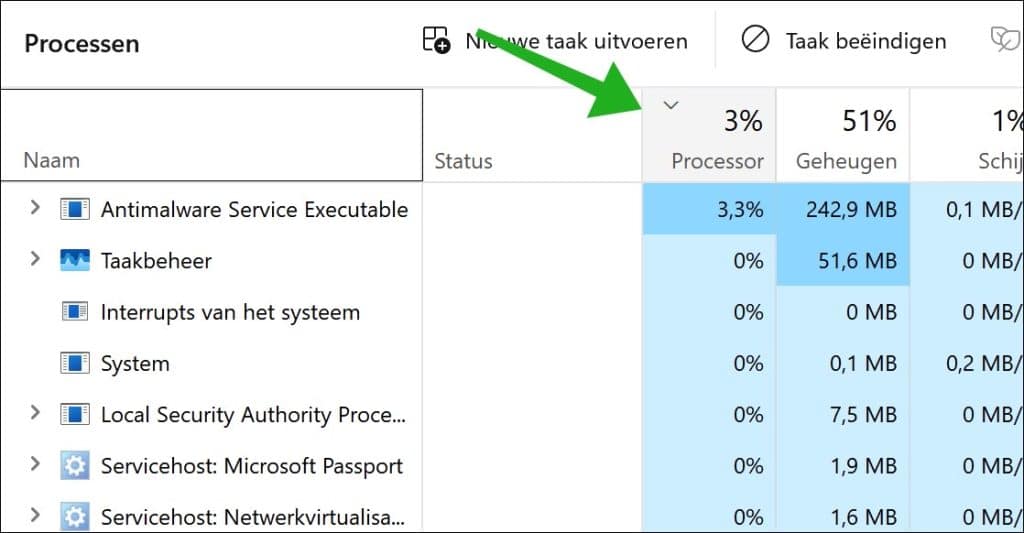This screenshot has height=533, width=1024.
Task: Expand the Taakbeheer process group
Action: click(x=35, y=260)
